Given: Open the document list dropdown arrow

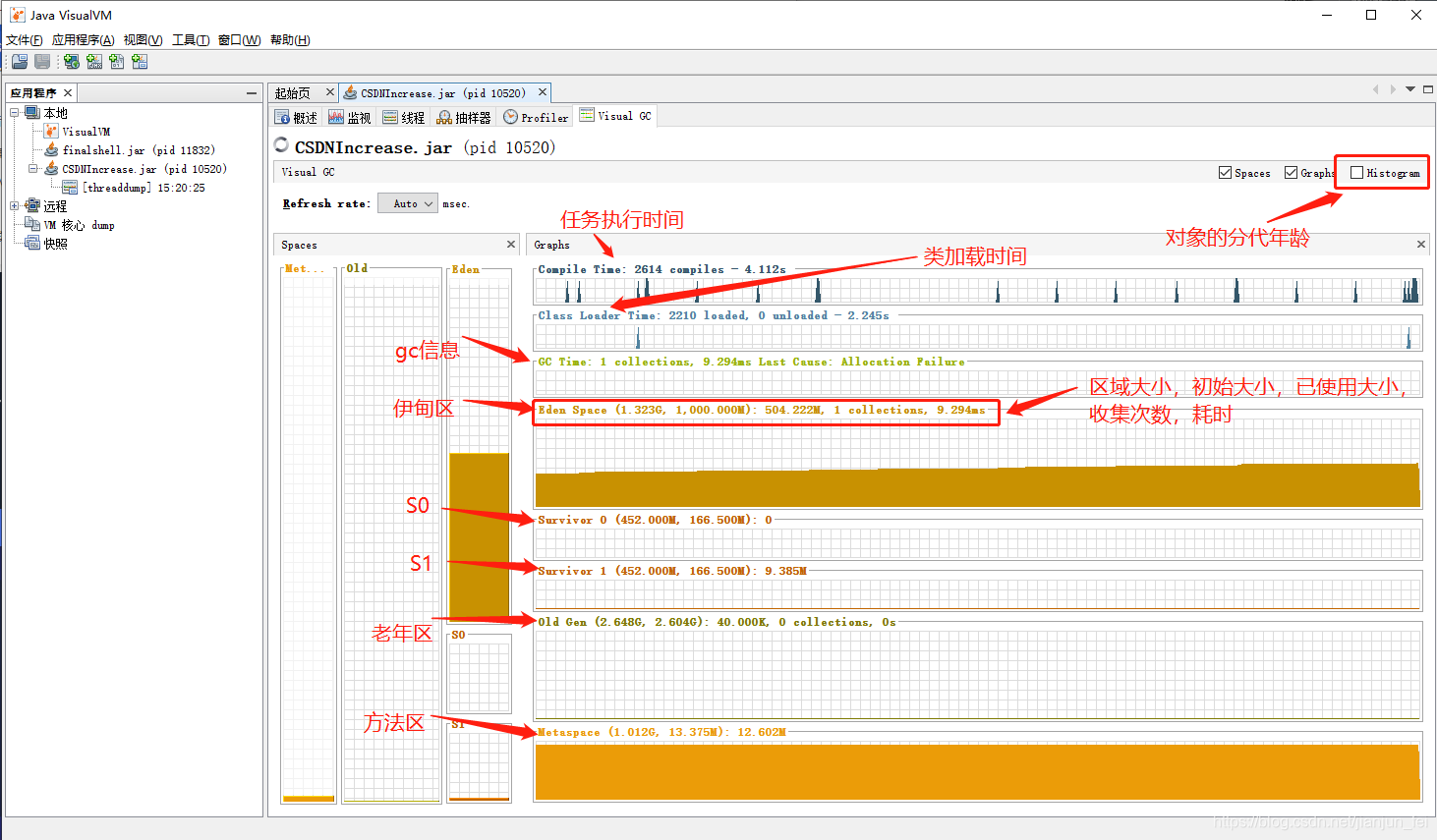Looking at the screenshot, I should click(1410, 89).
